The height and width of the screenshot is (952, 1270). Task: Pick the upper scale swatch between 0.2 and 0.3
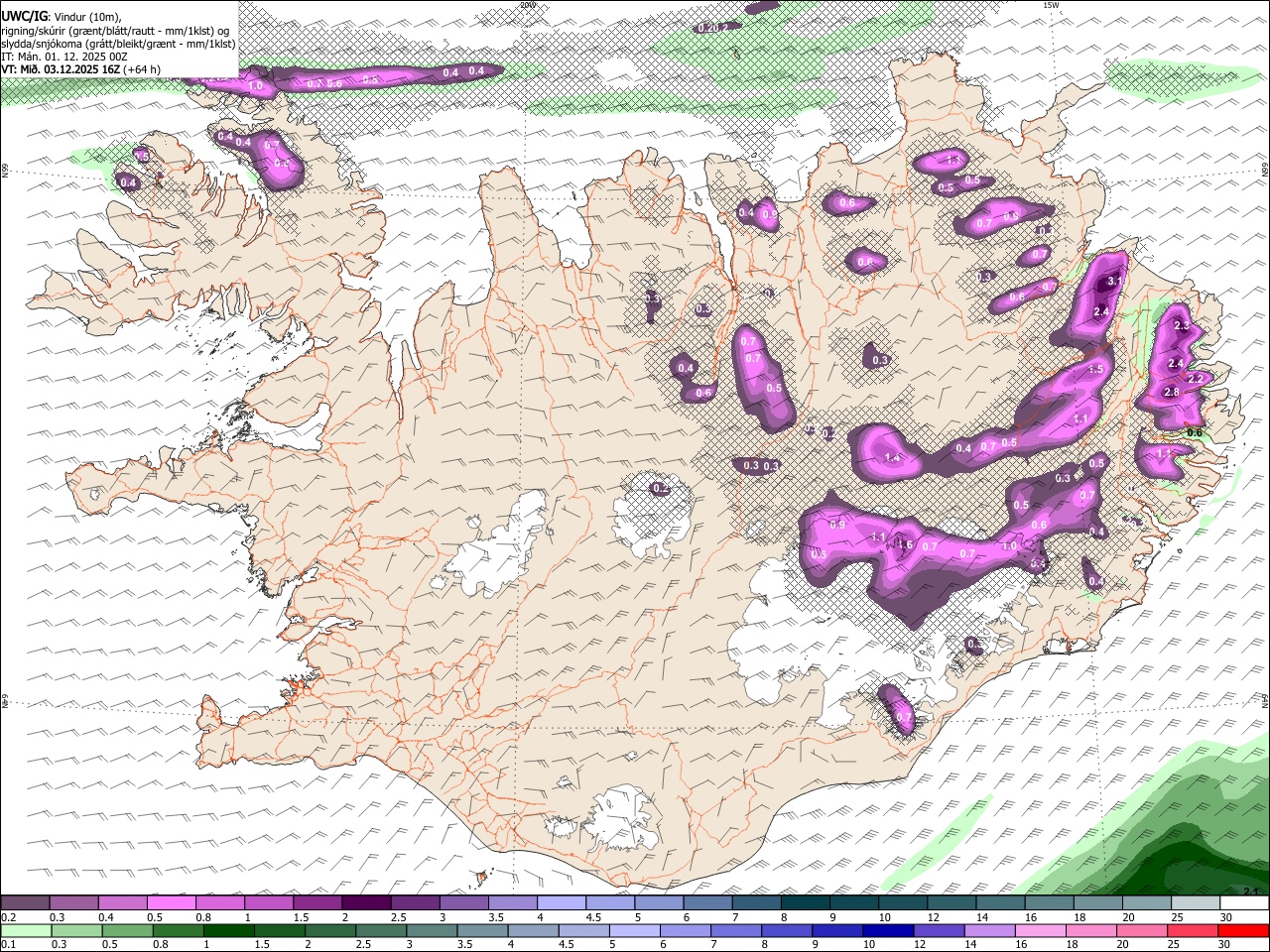(25, 903)
